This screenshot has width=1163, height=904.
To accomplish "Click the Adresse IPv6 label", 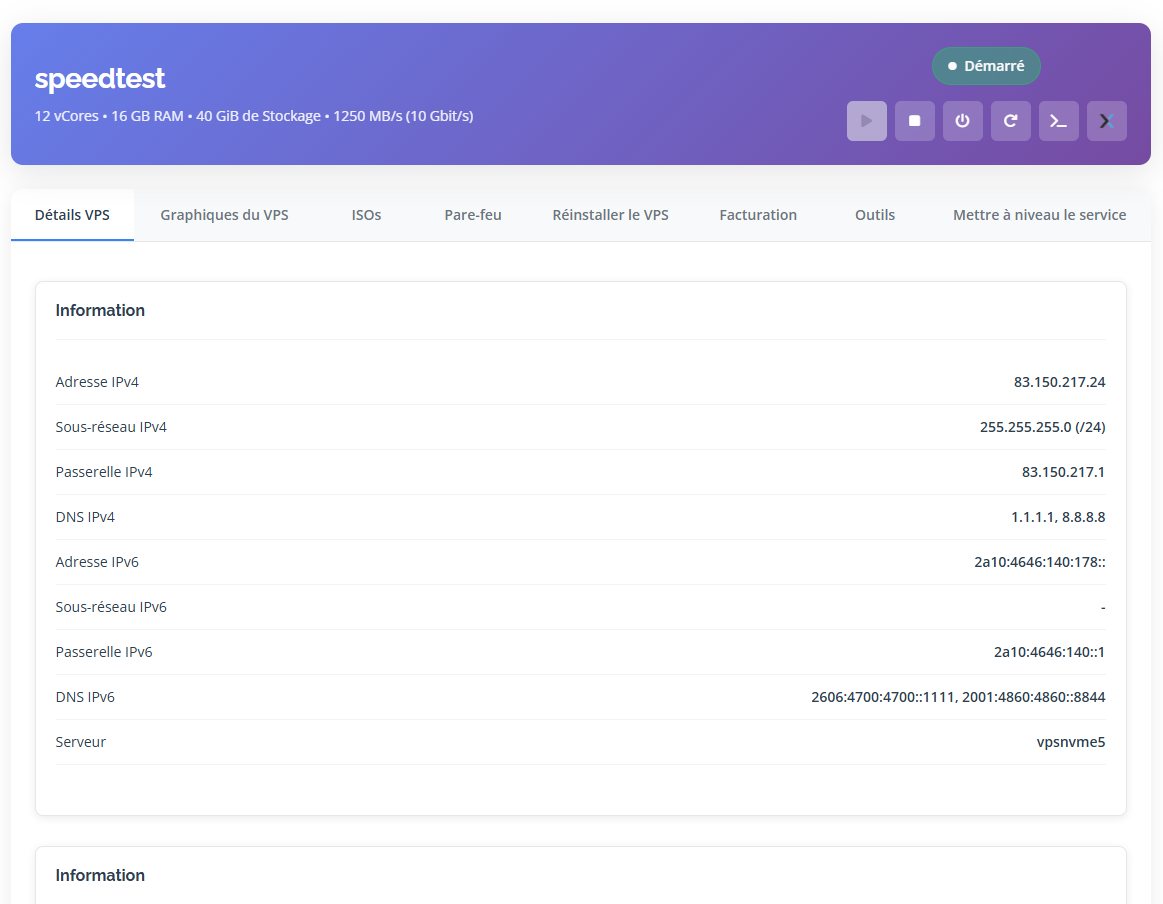I will point(97,562).
